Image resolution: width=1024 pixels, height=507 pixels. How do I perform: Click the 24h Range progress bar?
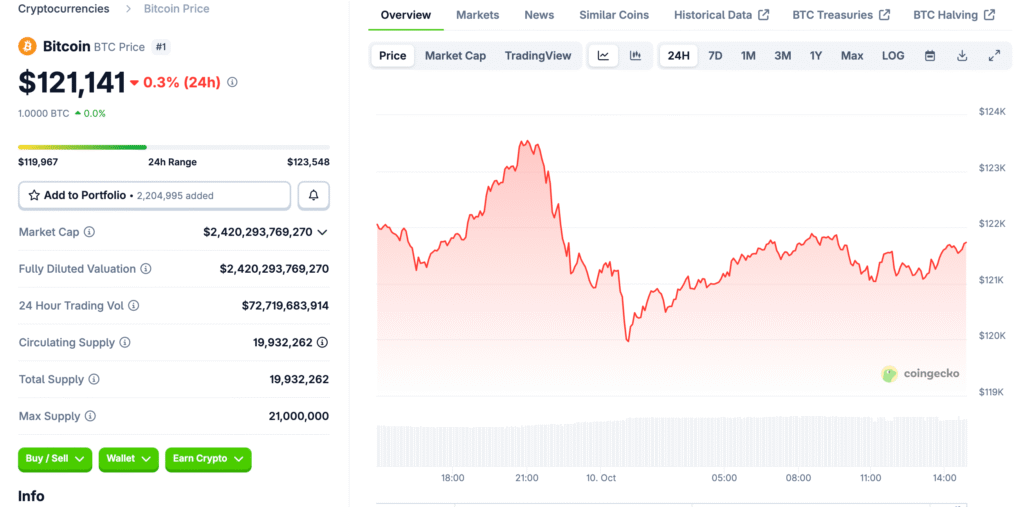coord(174,147)
